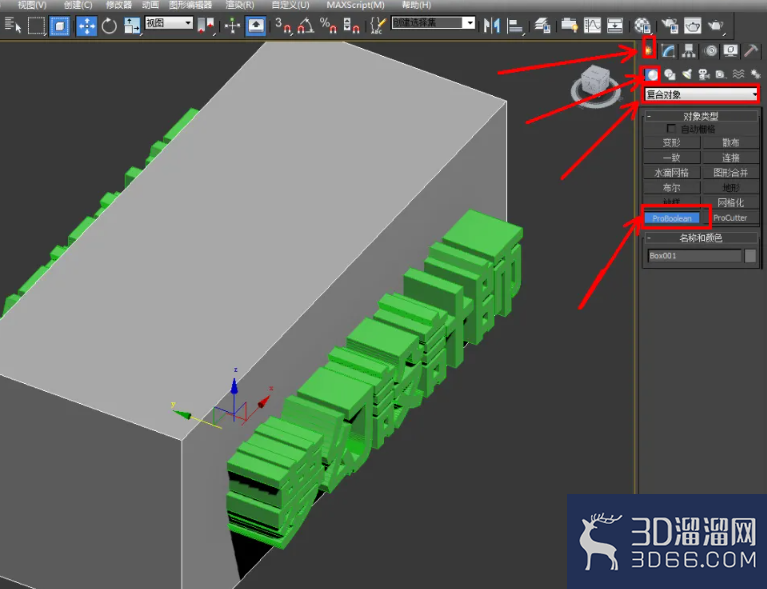Open the 修改器 menu
The image size is (767, 589).
[119, 5]
